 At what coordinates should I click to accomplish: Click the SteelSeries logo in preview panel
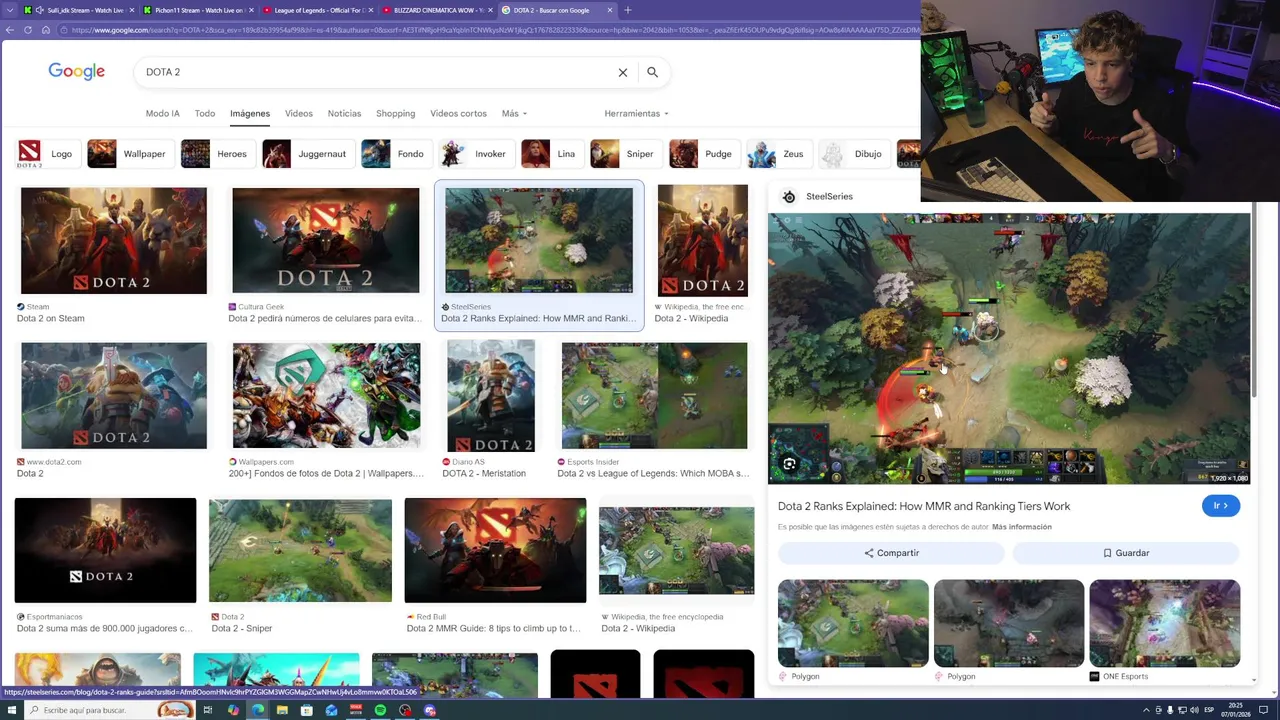pyautogui.click(x=789, y=197)
